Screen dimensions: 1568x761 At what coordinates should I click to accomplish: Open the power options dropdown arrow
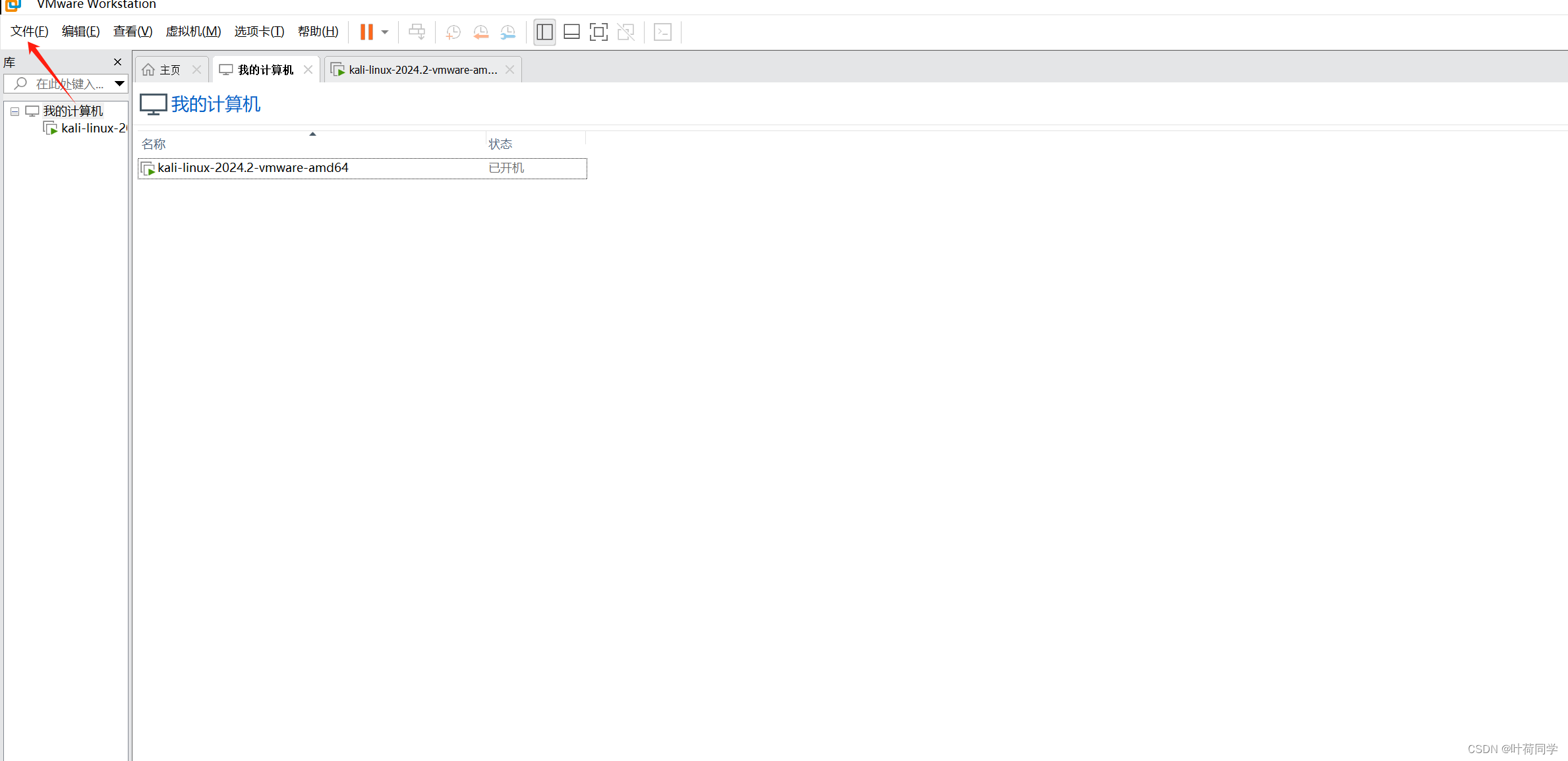pyautogui.click(x=385, y=32)
